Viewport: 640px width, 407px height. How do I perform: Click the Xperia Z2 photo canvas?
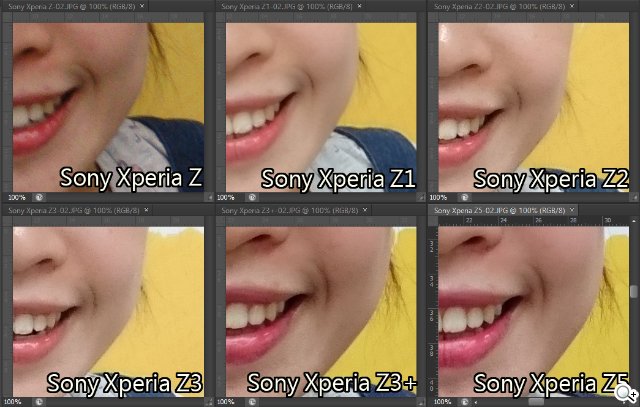point(533,107)
